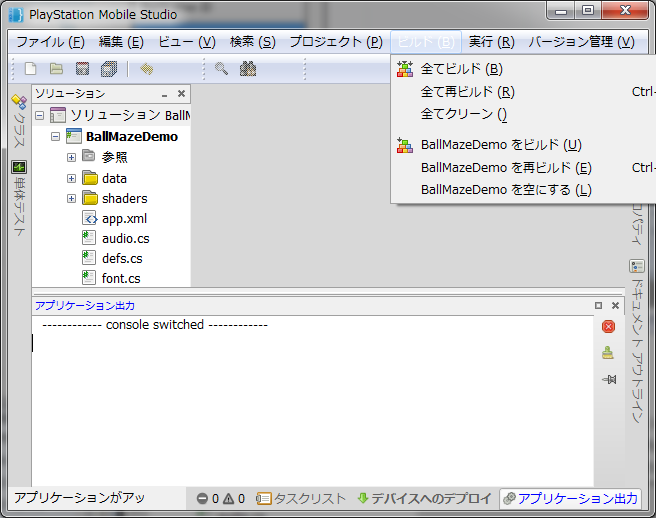Click the アプリケーションがアッ status message
This screenshot has height=518, width=656.
tap(79, 498)
